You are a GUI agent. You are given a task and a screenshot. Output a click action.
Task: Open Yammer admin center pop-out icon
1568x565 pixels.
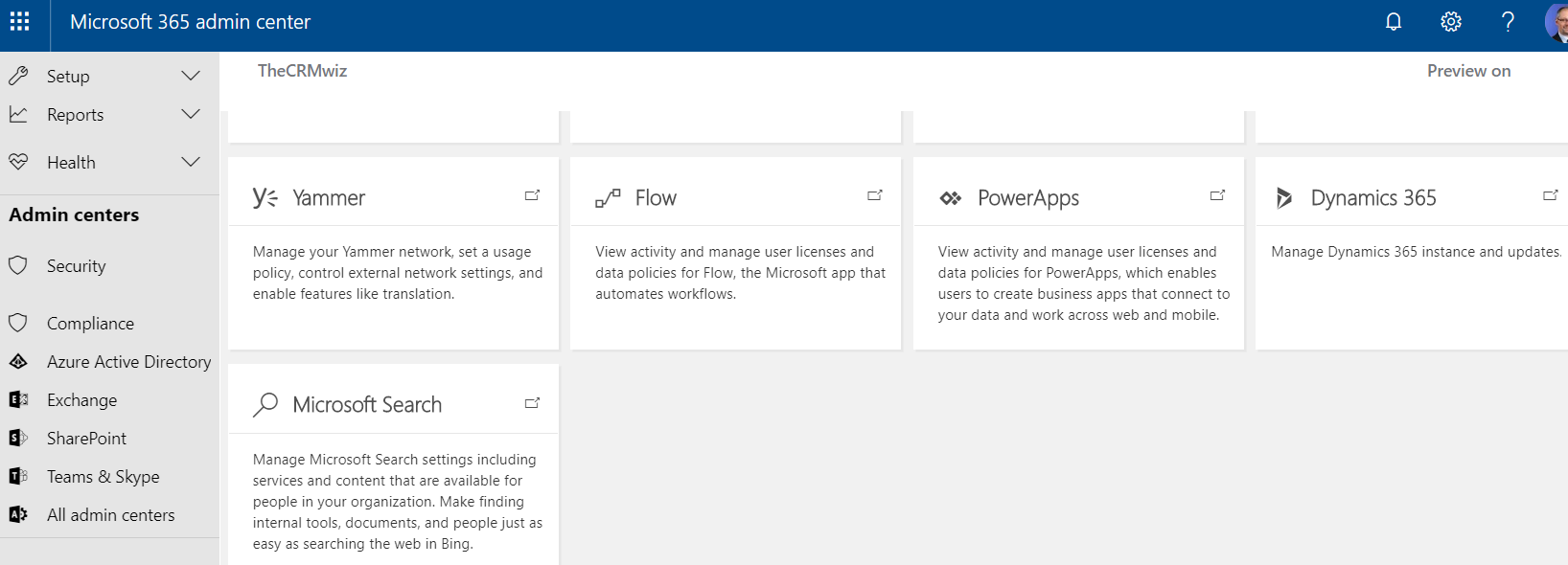click(532, 195)
